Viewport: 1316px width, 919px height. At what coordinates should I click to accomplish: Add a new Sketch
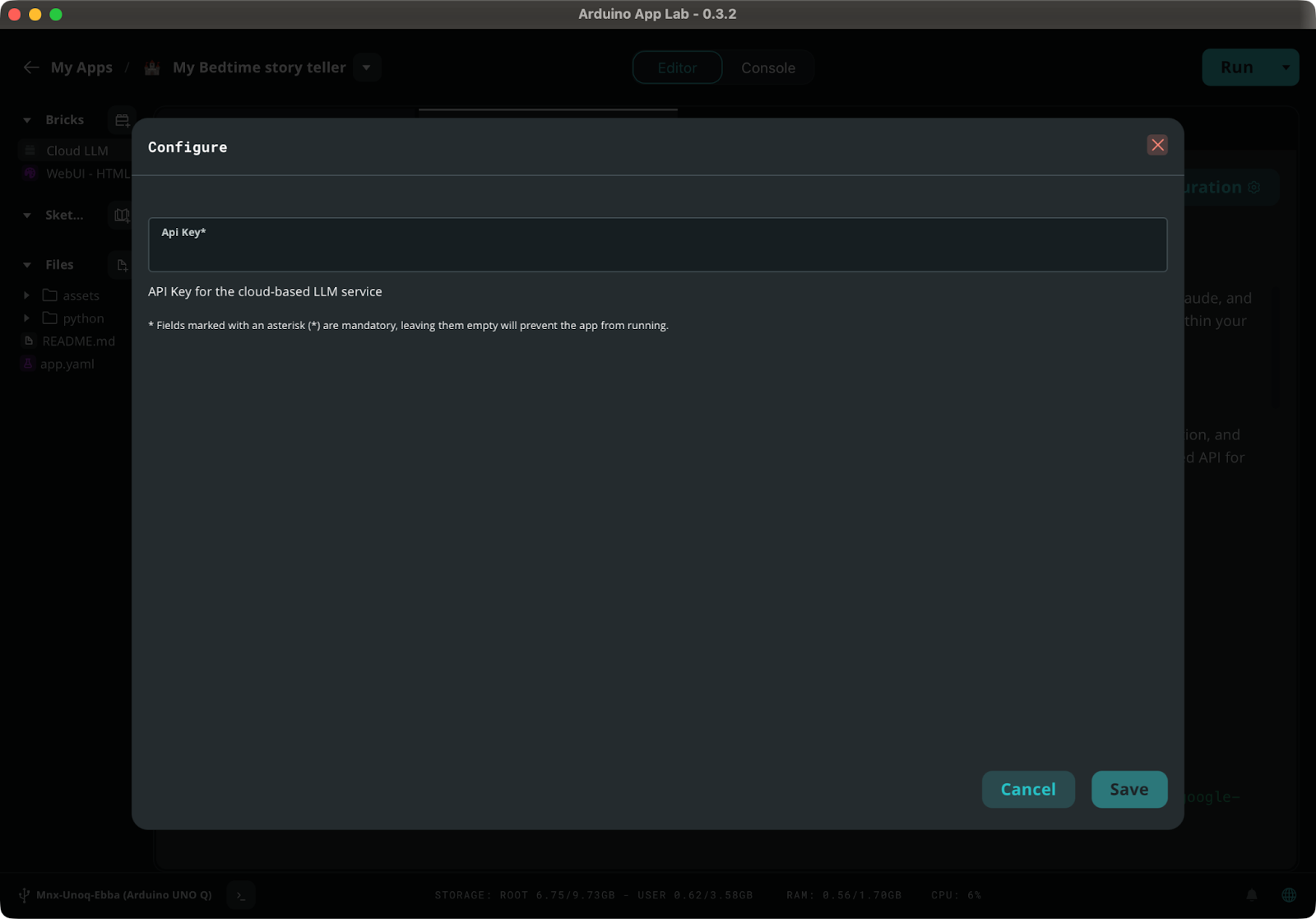(x=121, y=215)
